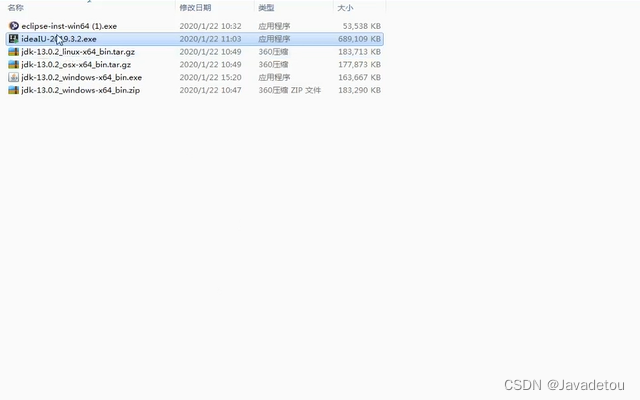Screen dimensions: 640x400
Task: Click the jdk-13.0.2_osx-x64_bin.tar.gz archive icon
Action: click(x=13, y=64)
